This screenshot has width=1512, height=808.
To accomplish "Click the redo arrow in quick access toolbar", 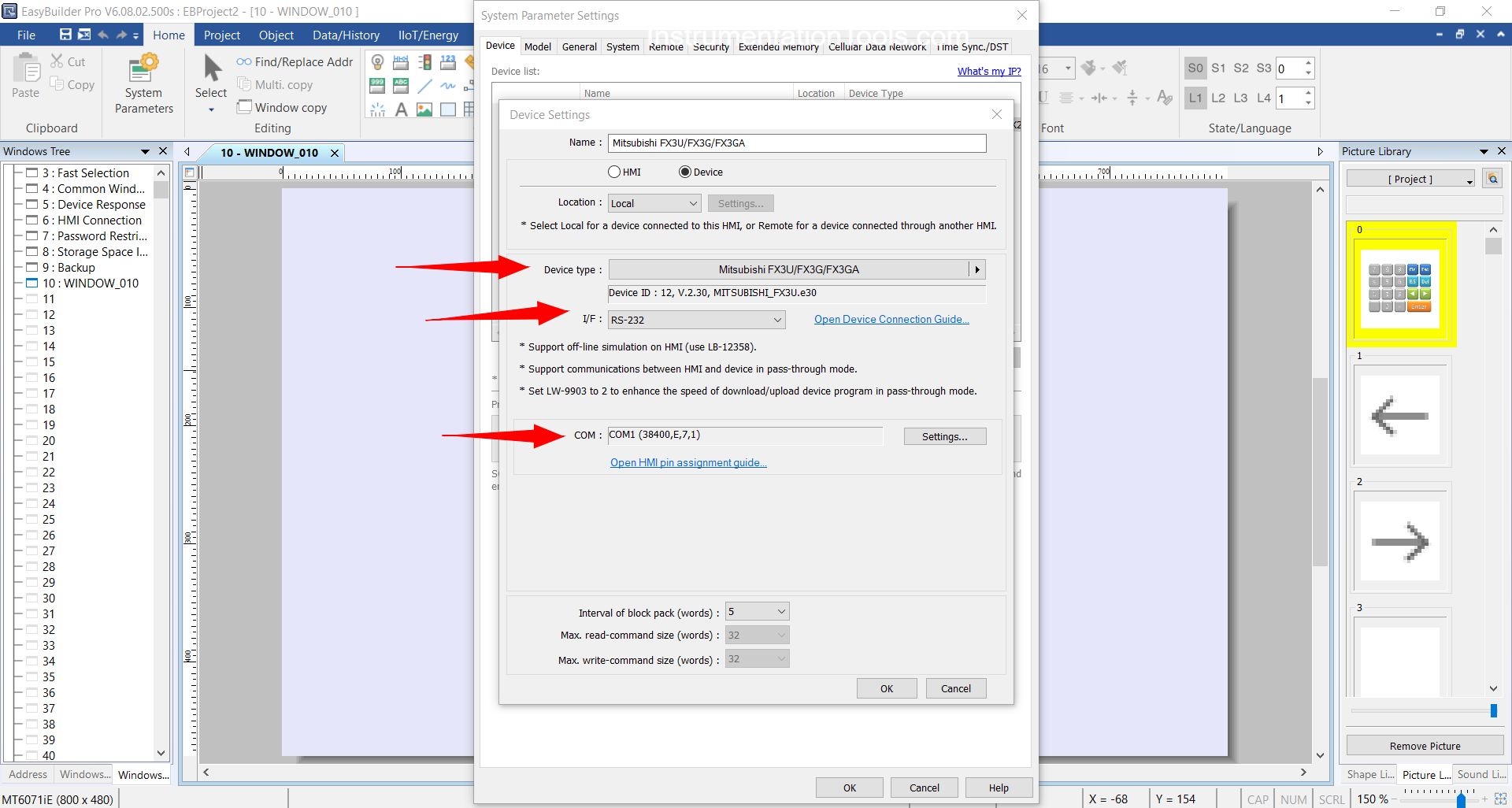I will coord(121,35).
